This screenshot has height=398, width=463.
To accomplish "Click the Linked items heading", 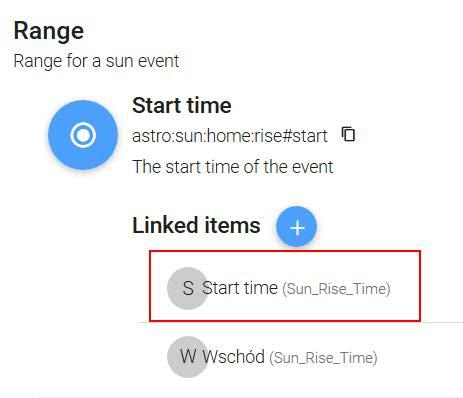I will tap(196, 225).
